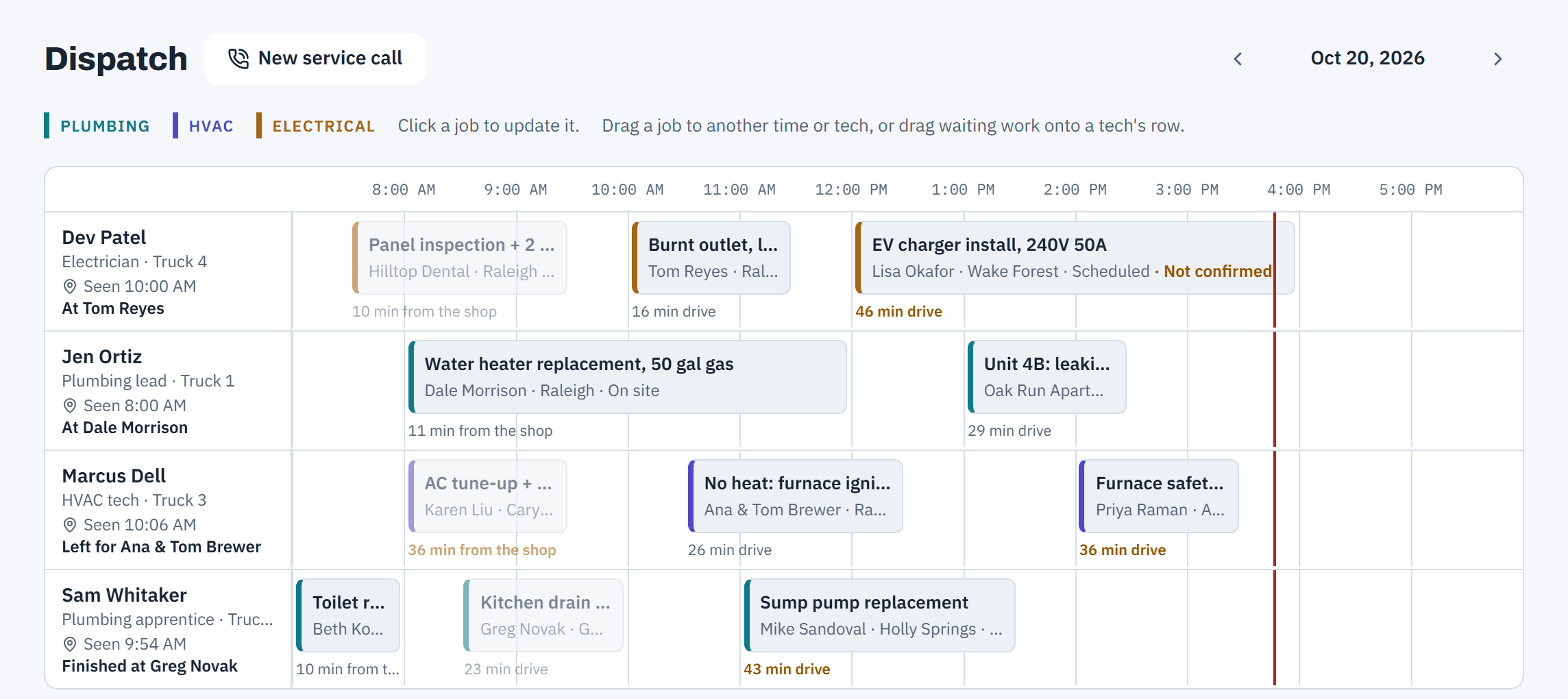Select the ELECTRICAL legend label

(323, 126)
